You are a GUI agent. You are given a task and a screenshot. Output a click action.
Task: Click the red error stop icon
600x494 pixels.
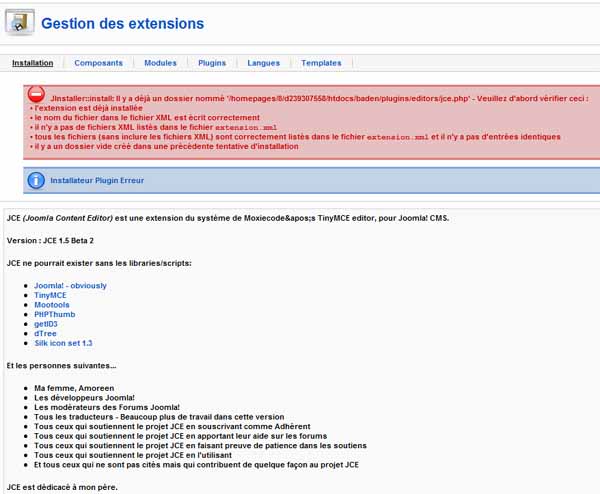tap(36, 94)
